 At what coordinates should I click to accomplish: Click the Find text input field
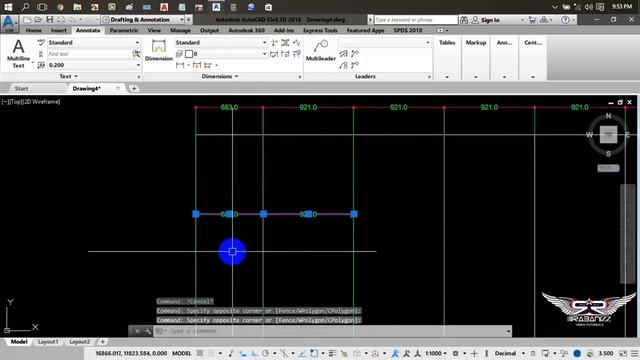(89, 54)
